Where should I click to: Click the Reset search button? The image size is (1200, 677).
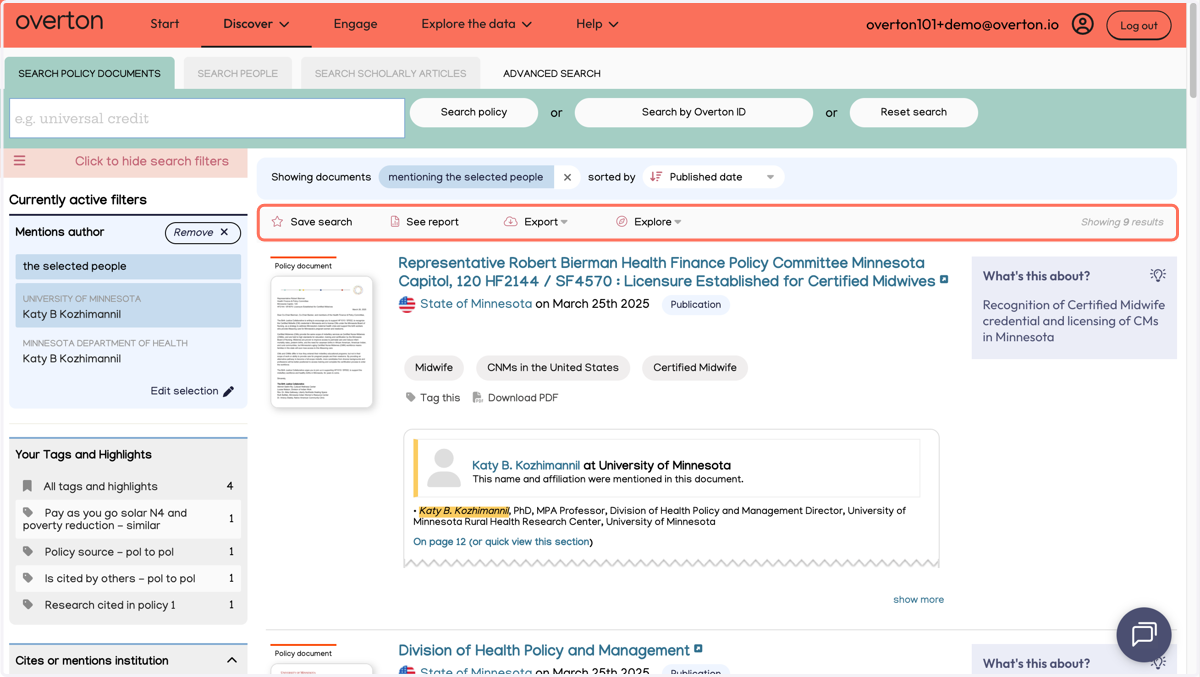click(913, 112)
